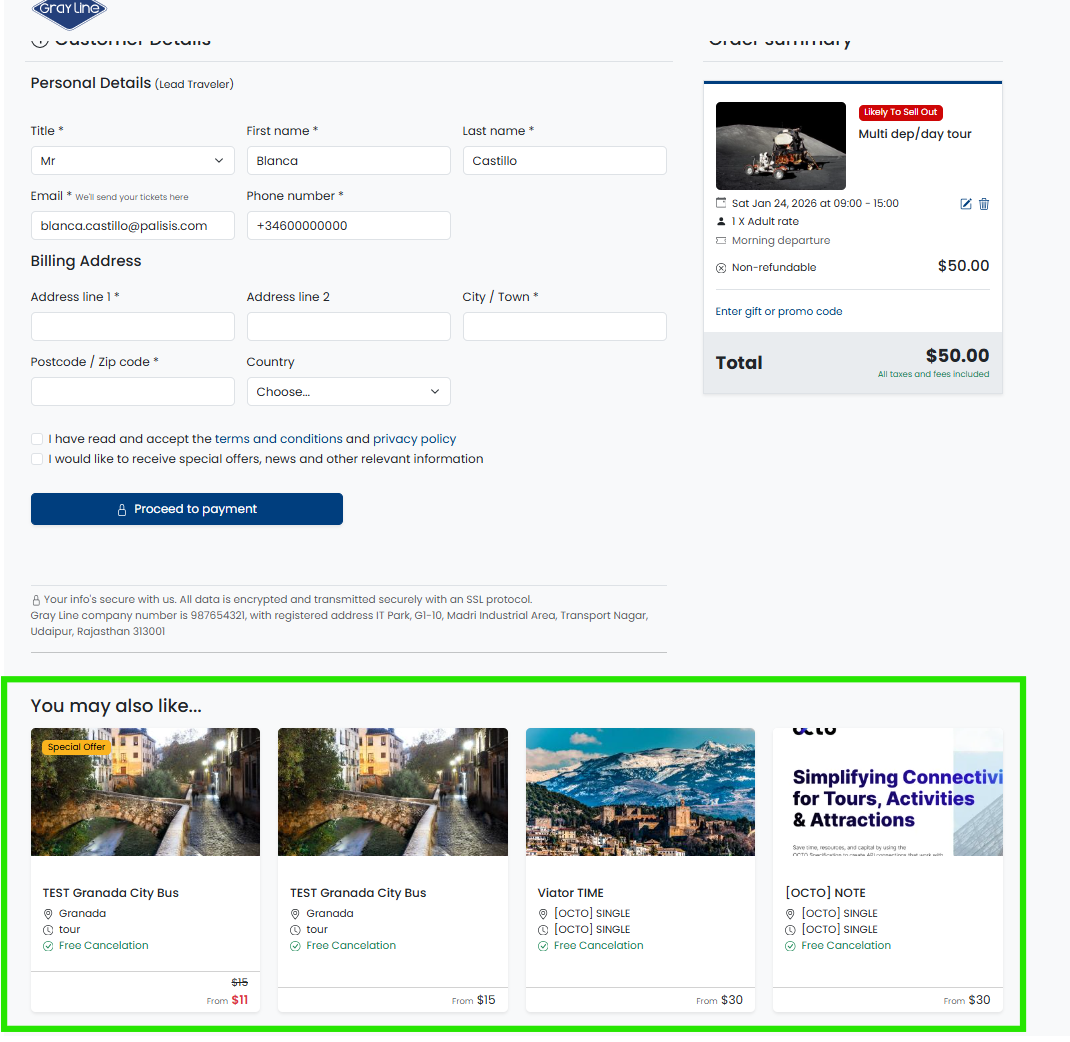Open the Viator TIME card title
Screen dimensions: 1070x1042
pyautogui.click(x=570, y=893)
